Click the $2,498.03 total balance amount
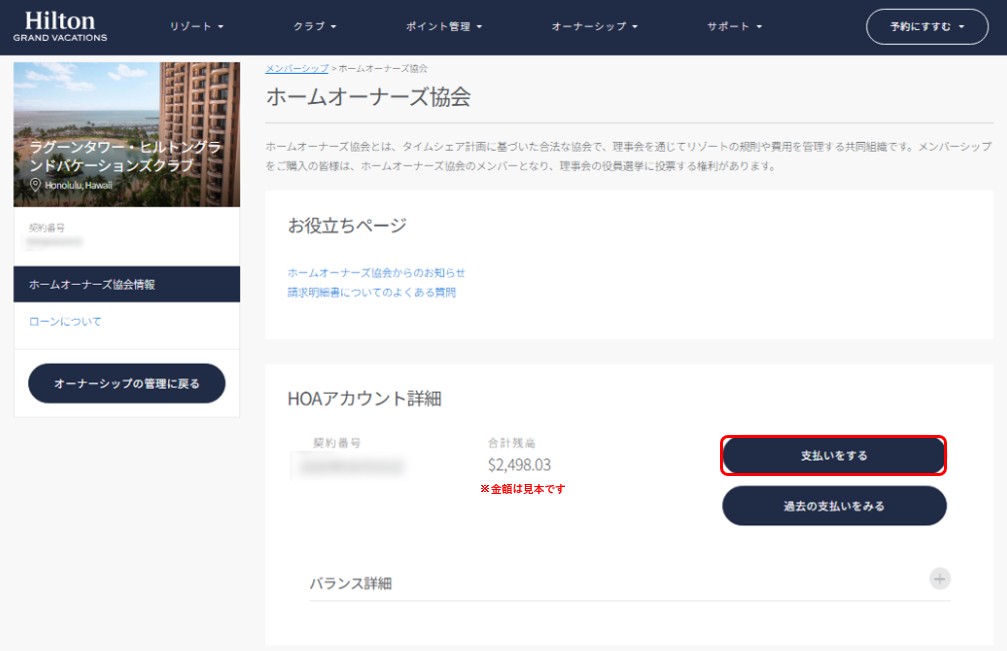 click(x=519, y=465)
